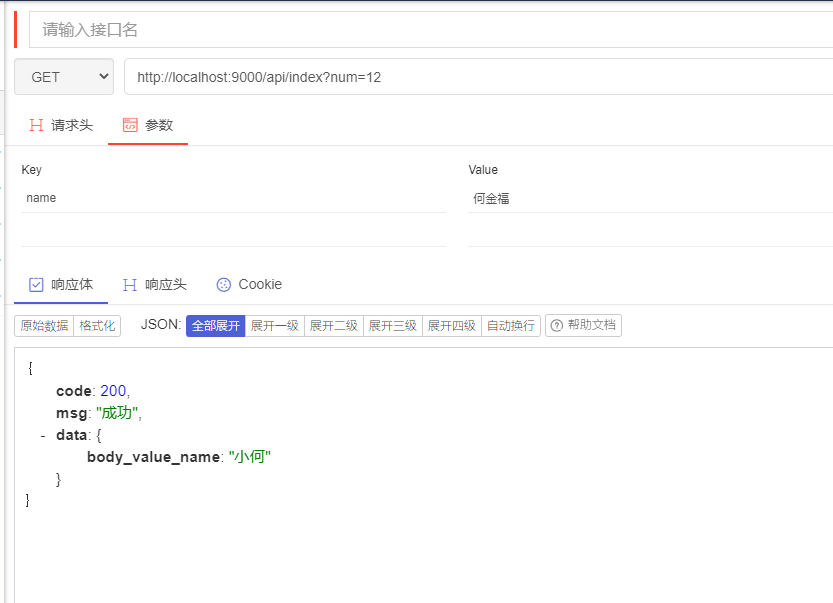
Task: Click the JSON: label in toolbar
Action: [x=161, y=325]
